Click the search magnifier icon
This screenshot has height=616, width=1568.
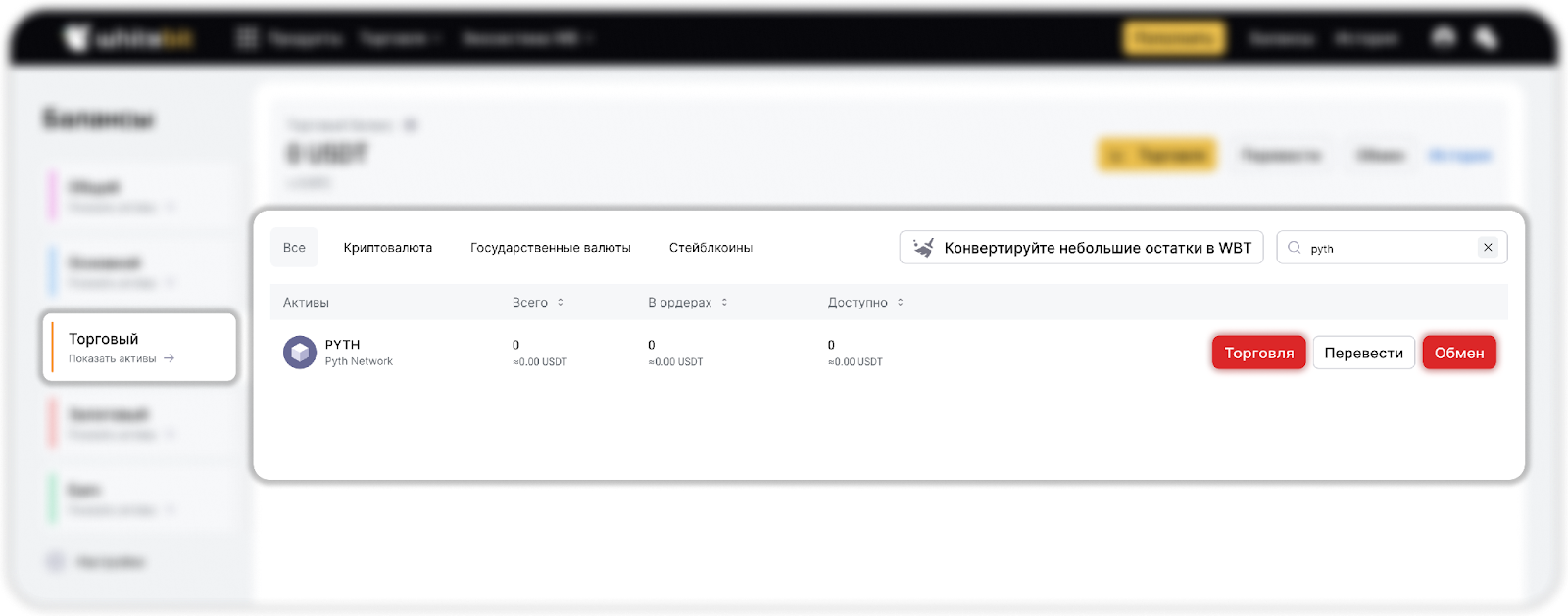[1295, 248]
